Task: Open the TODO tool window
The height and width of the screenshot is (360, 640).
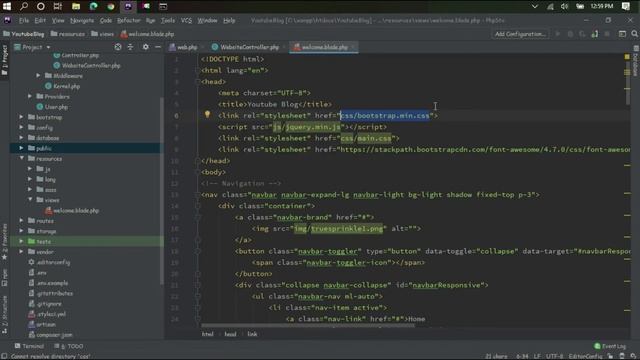Action: [69, 346]
